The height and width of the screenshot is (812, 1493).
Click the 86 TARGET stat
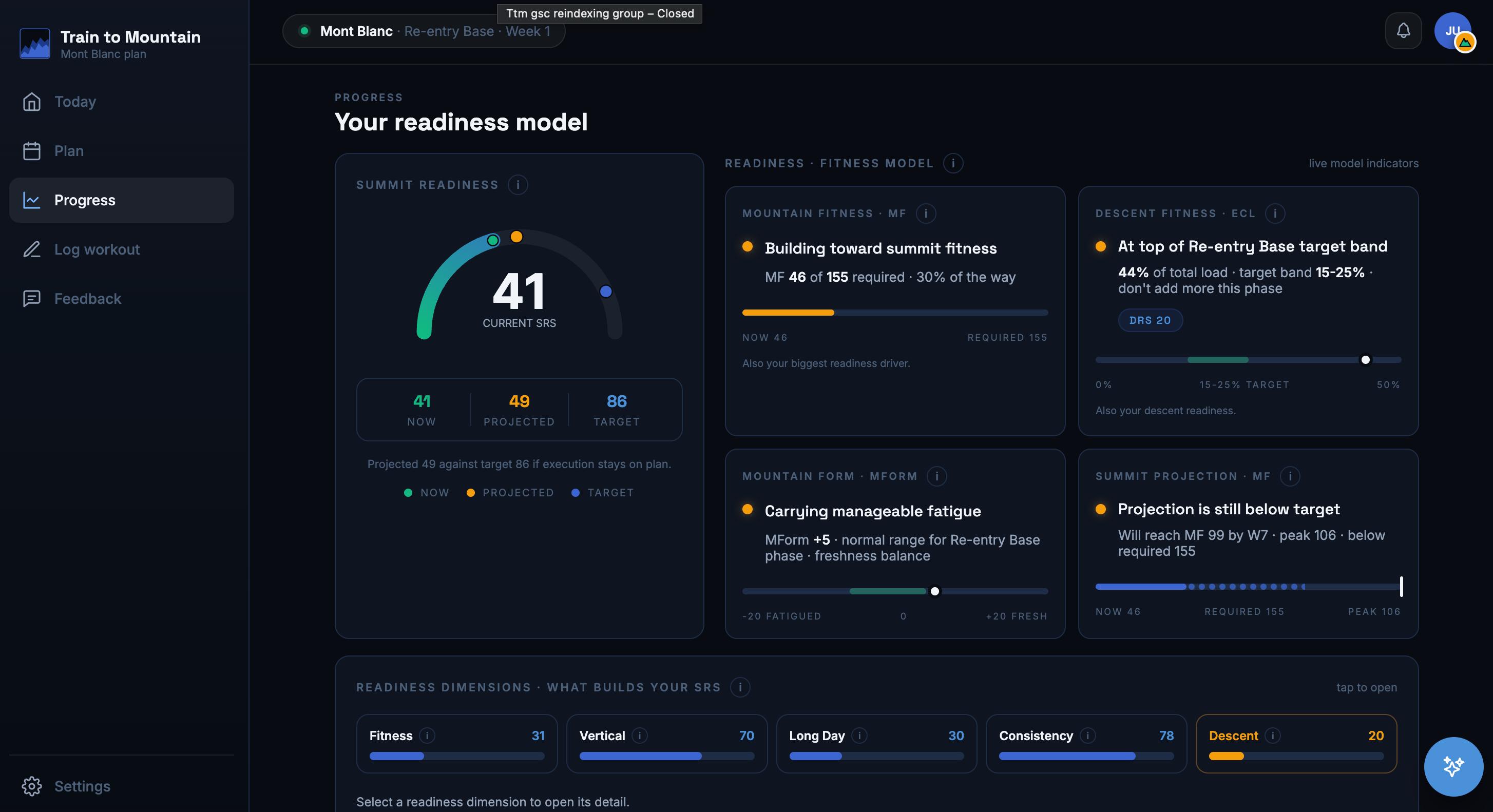(x=616, y=410)
